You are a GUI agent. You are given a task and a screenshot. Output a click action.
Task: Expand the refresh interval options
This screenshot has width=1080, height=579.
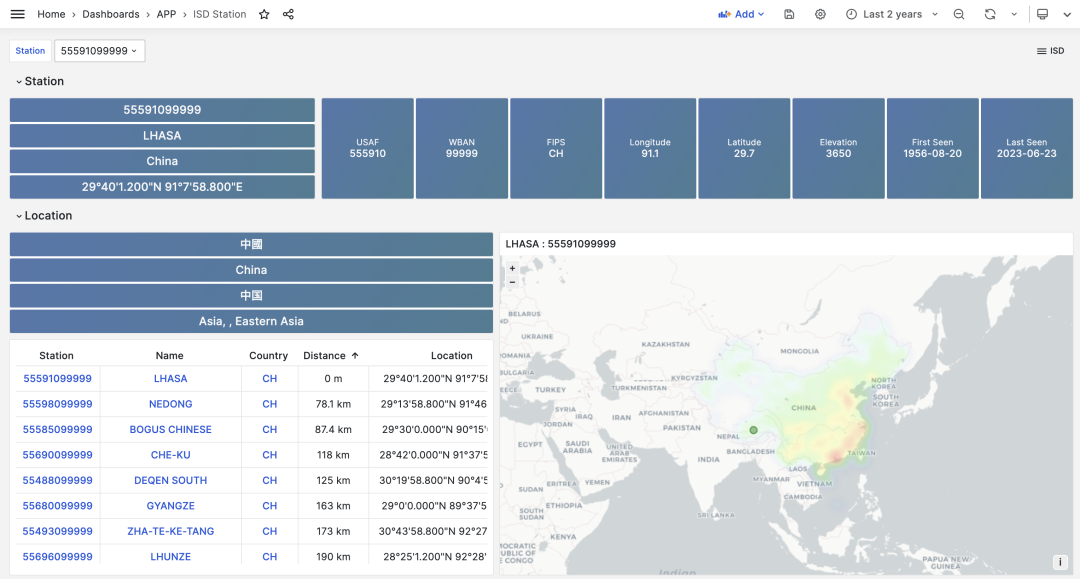[x=1014, y=14]
